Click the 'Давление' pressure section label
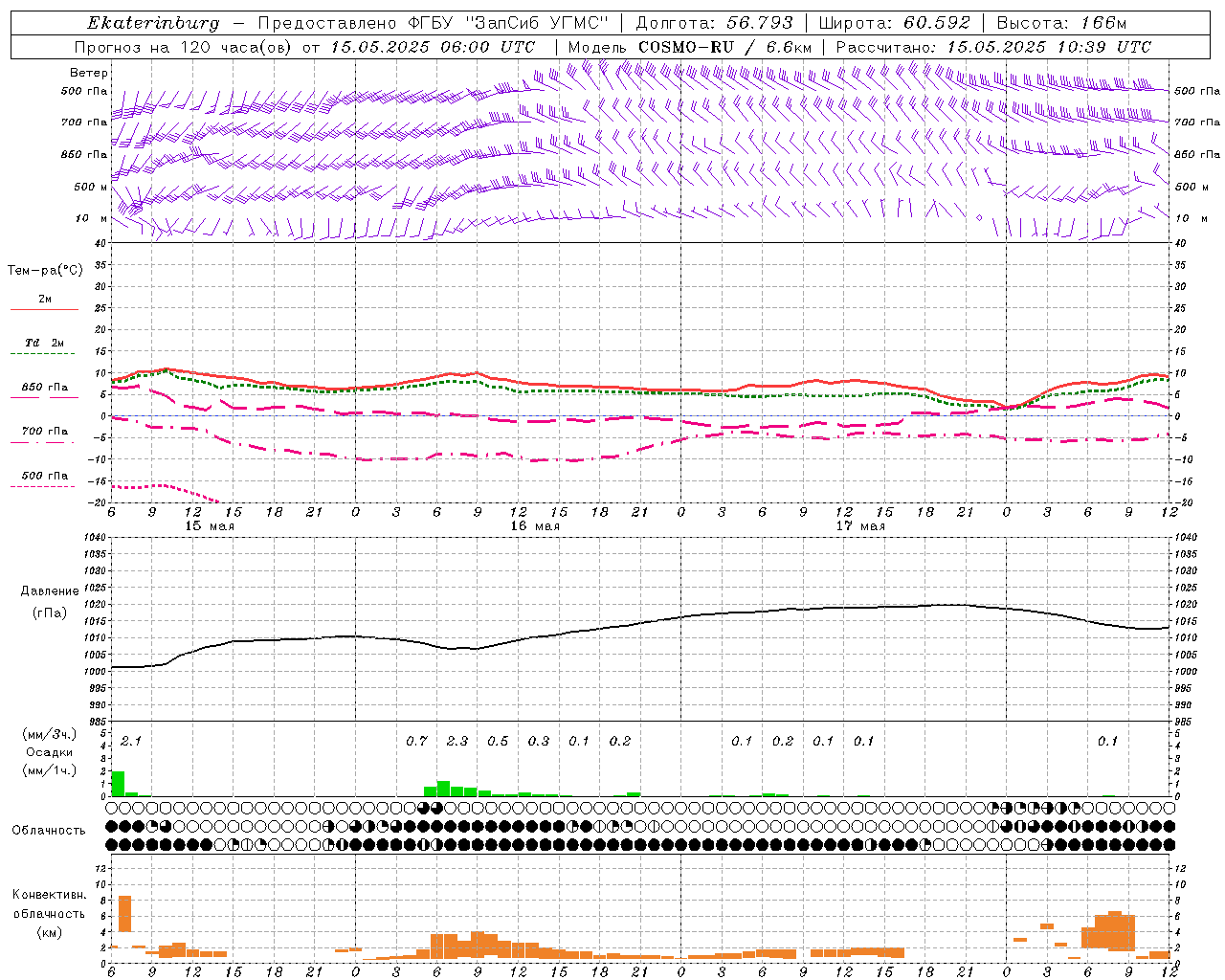 pyautogui.click(x=50, y=591)
